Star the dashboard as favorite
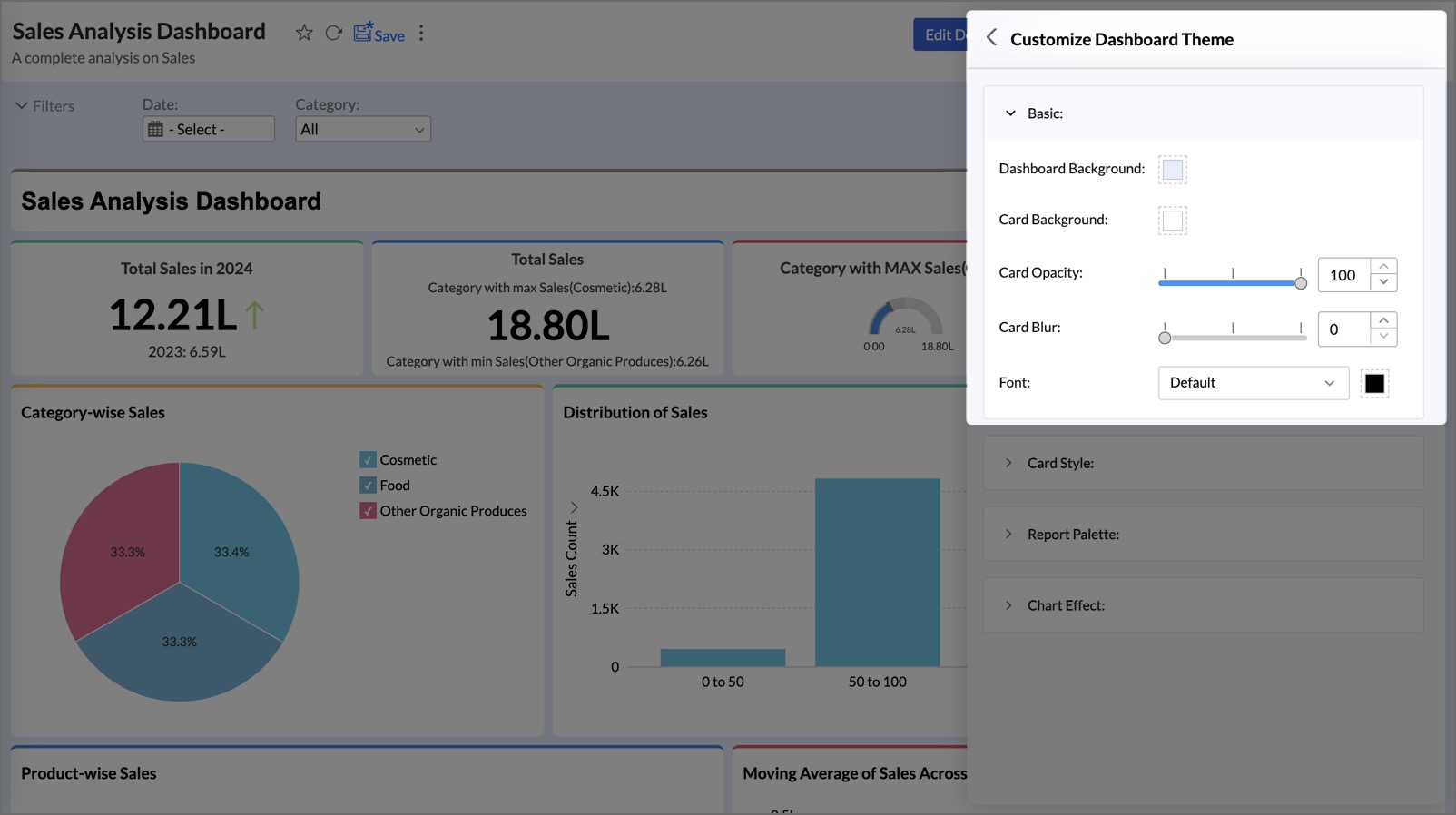The image size is (1456, 815). point(304,34)
